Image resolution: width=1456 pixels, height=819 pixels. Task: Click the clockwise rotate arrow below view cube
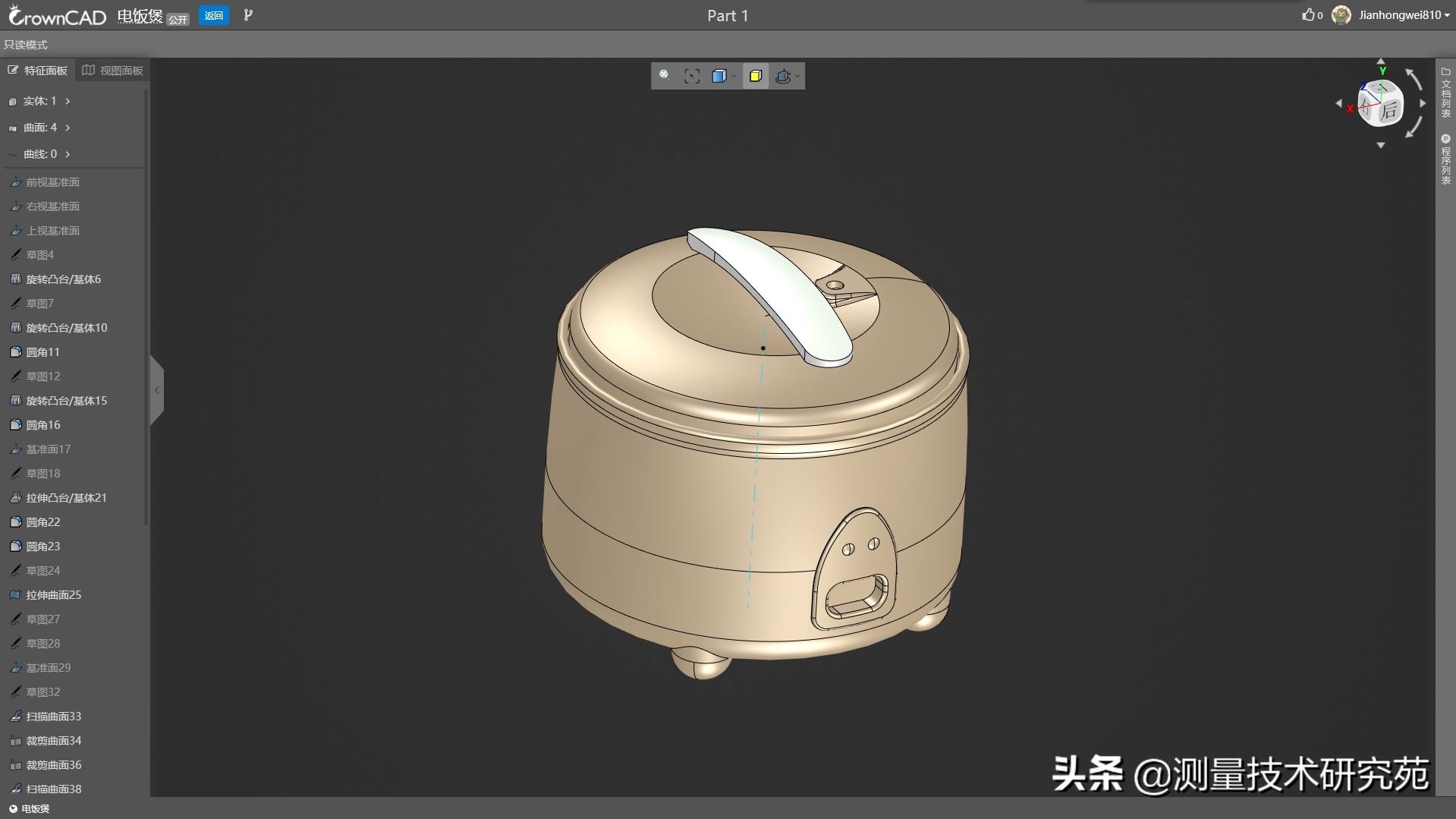pos(1414,128)
